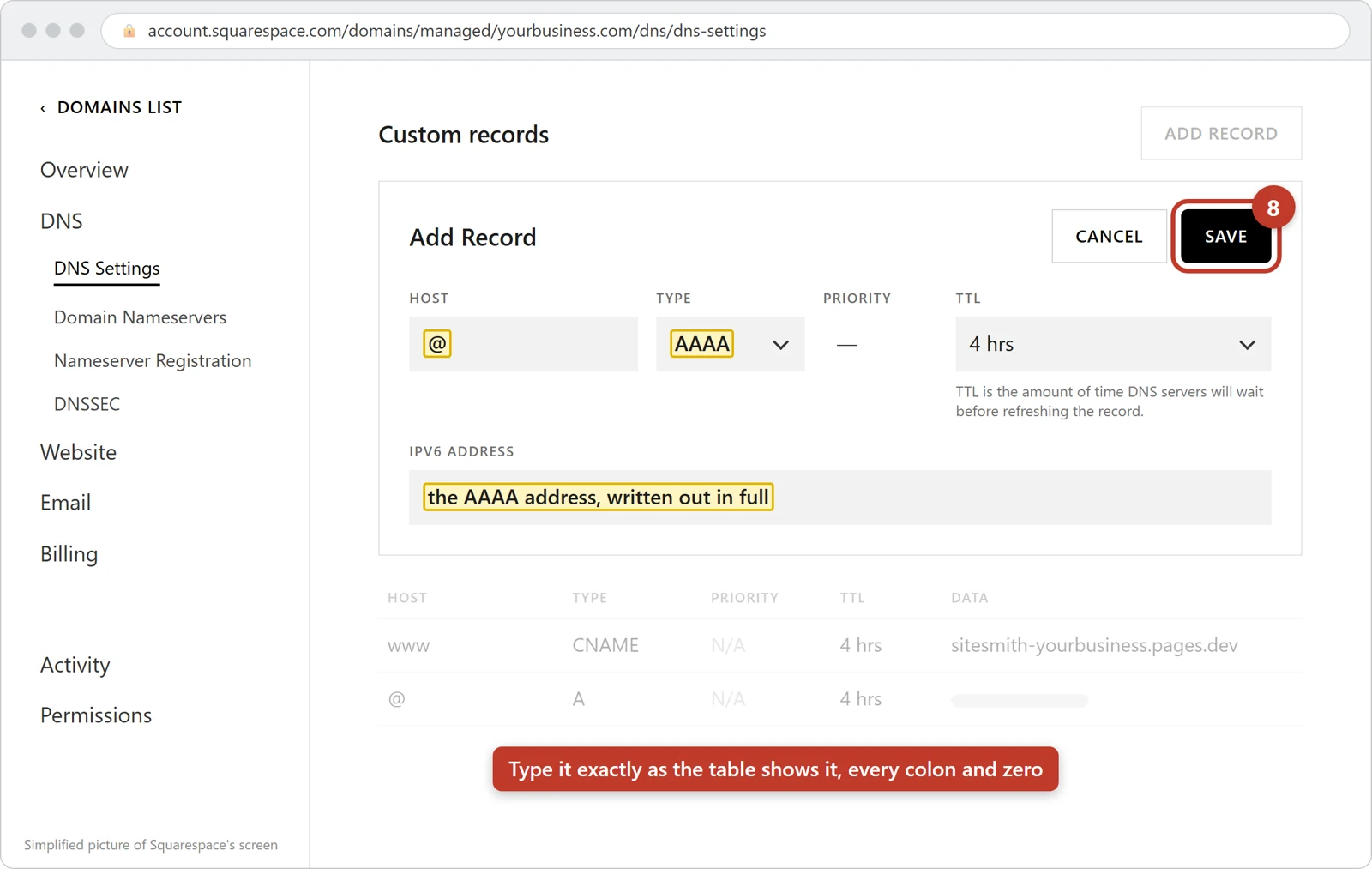Open the Overview section in the sidebar
This screenshot has height=869, width=1372.
[84, 170]
